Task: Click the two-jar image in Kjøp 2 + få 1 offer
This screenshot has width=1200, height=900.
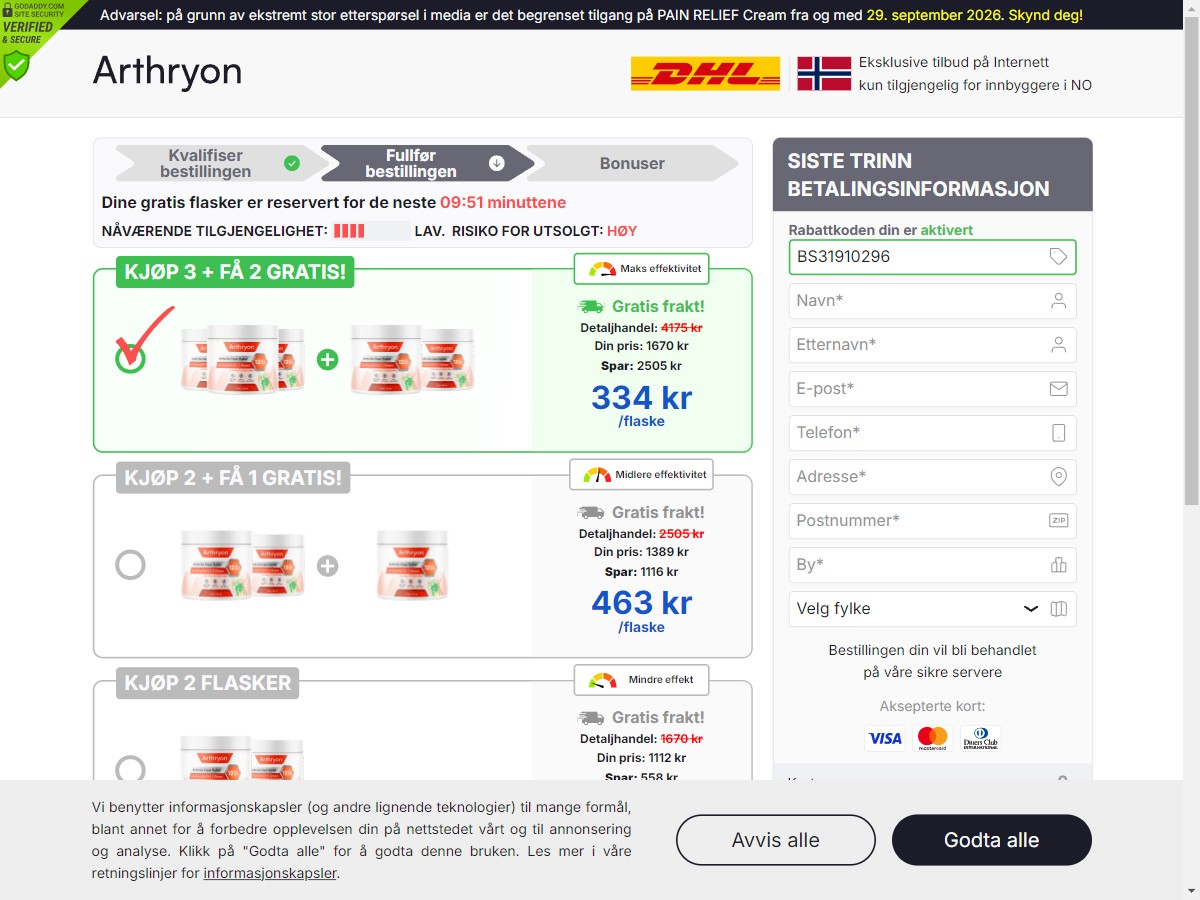Action: point(242,565)
